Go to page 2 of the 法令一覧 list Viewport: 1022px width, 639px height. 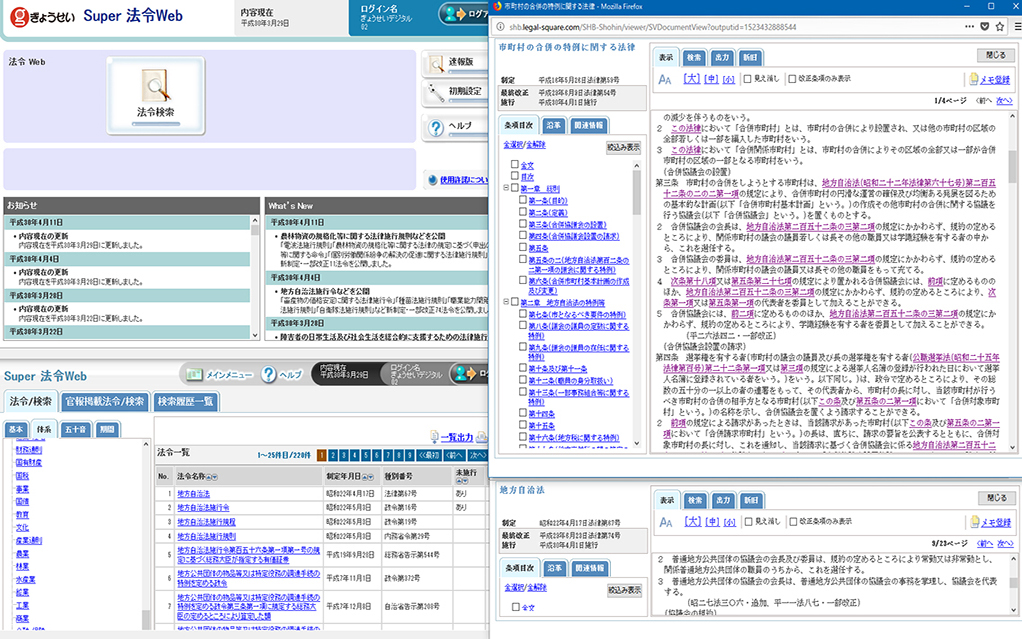coord(332,455)
